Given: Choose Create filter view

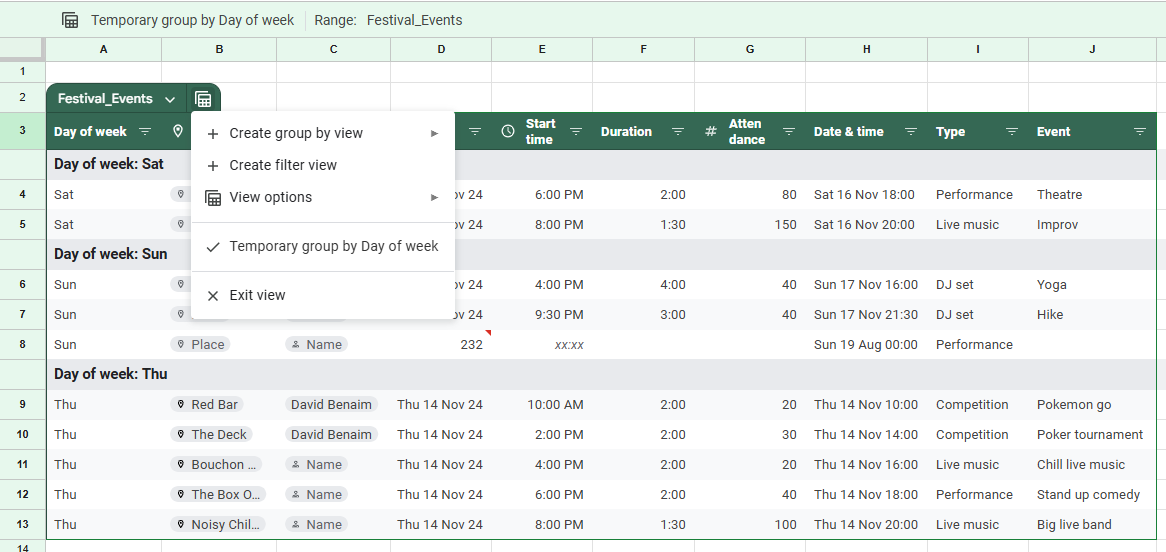Looking at the screenshot, I should point(323,165).
